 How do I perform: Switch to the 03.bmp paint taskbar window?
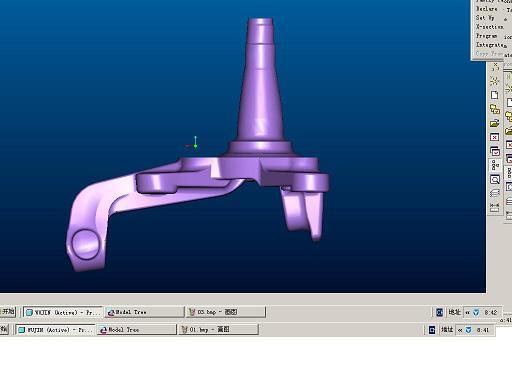click(226, 312)
